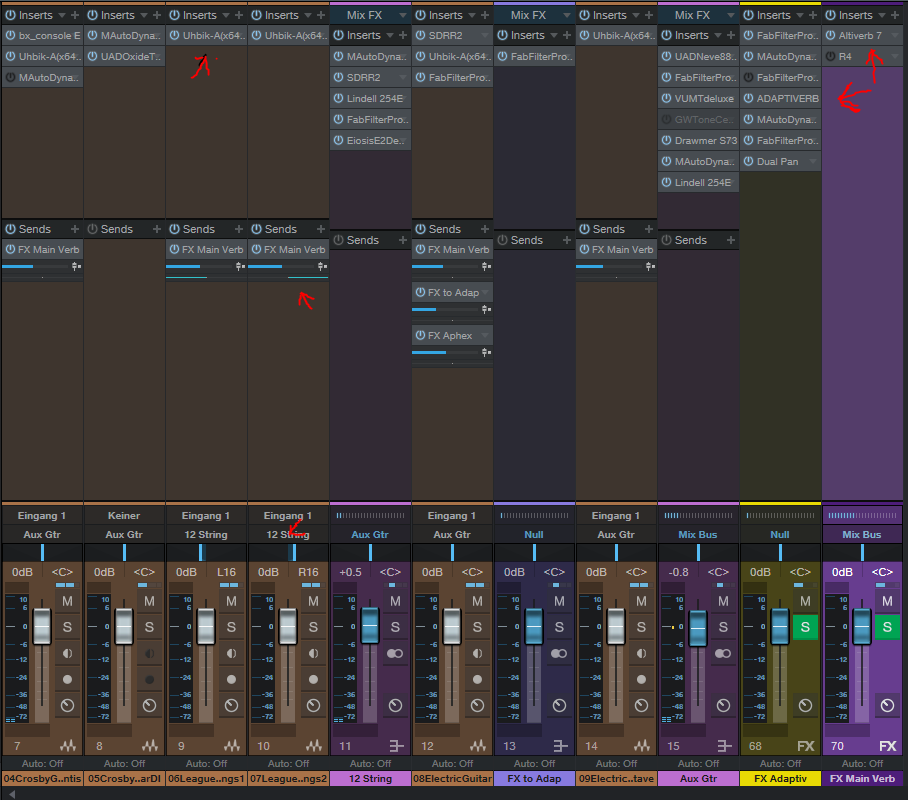Open send options for channel 7's FX Main Verb send
908x800 pixels.
[x=76, y=266]
